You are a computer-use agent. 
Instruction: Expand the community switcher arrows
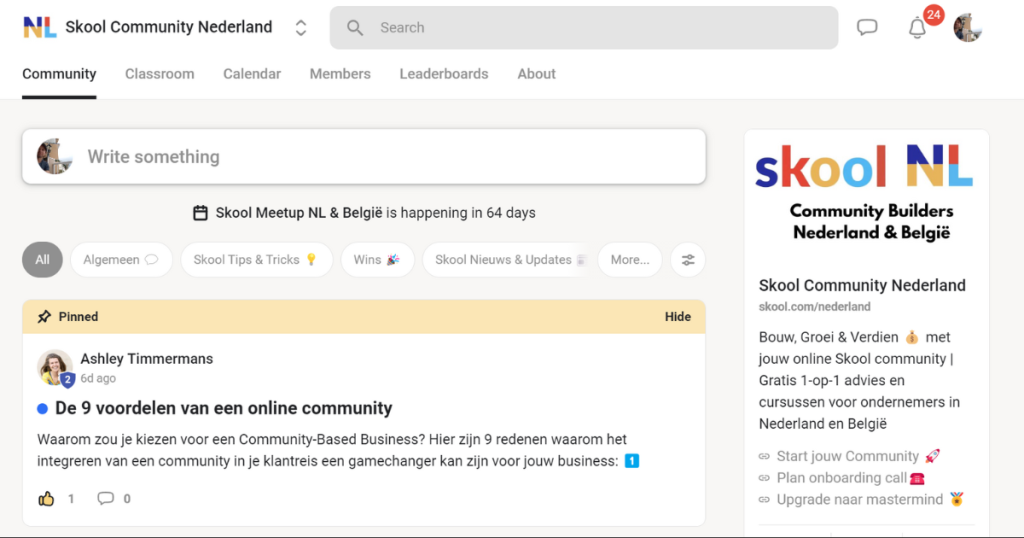click(301, 27)
